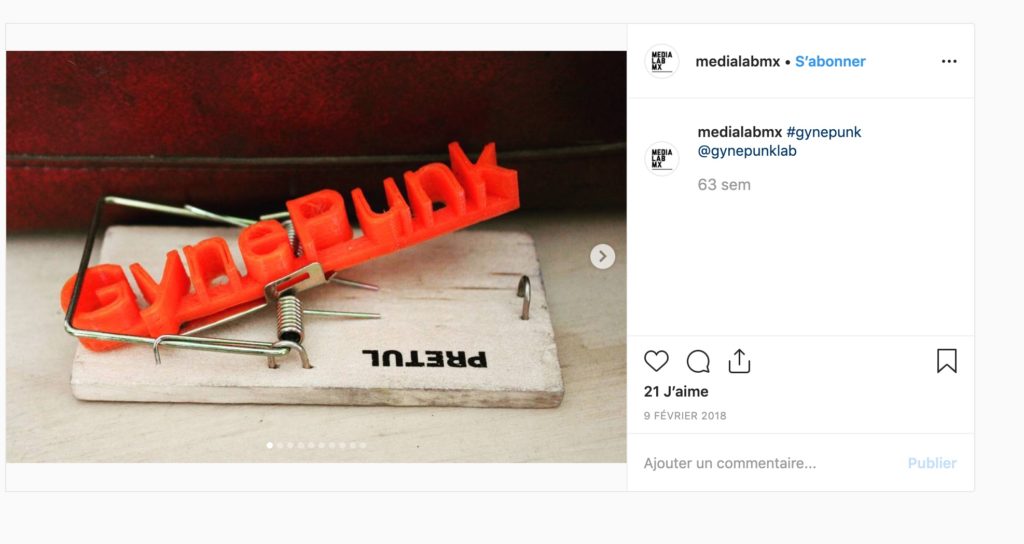This screenshot has width=1024, height=544.
Task: Open the 9 FÉVRIER 2018 date link
Action: coord(684,415)
